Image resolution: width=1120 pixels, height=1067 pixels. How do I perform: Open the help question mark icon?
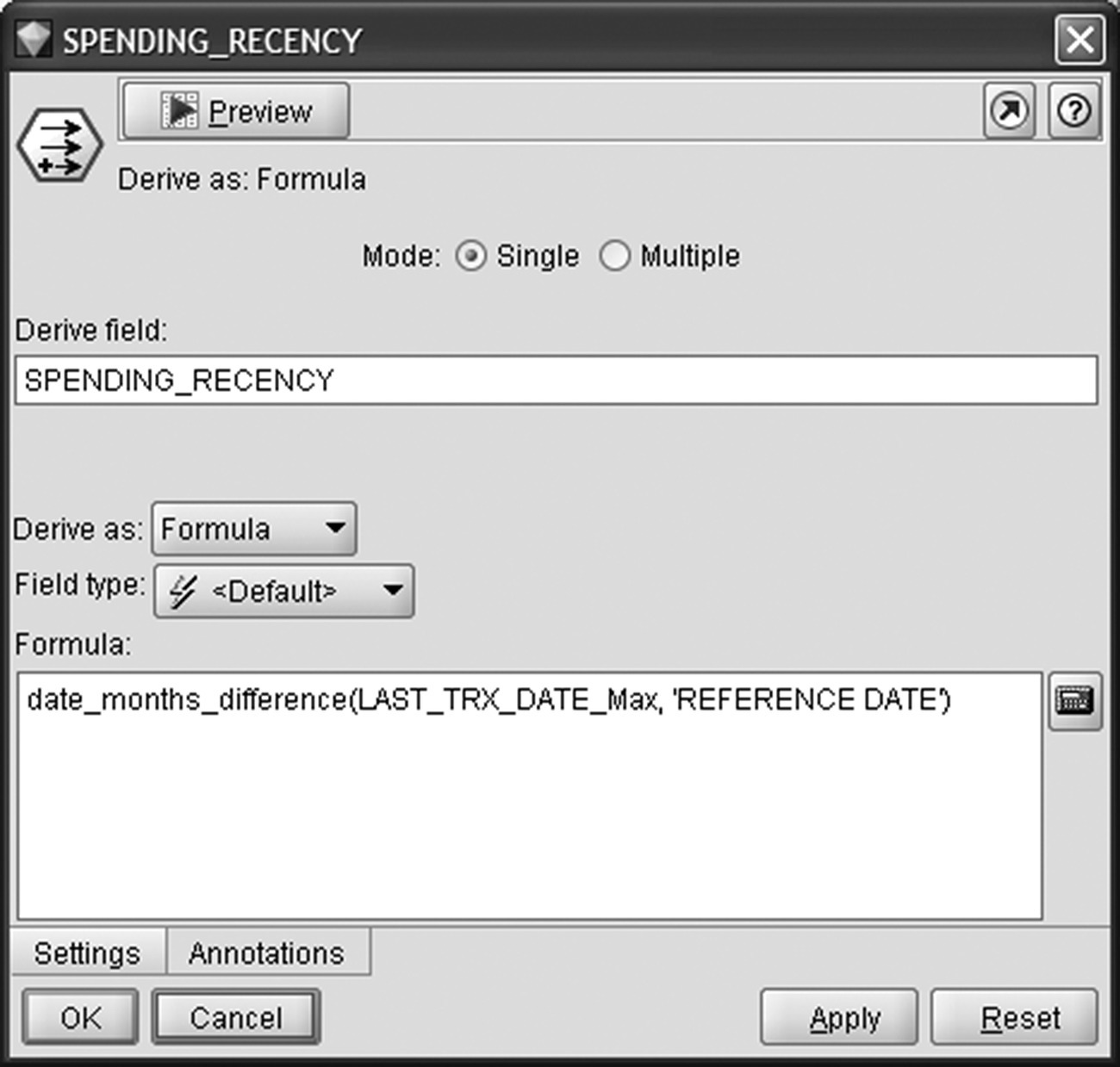pyautogui.click(x=1074, y=110)
